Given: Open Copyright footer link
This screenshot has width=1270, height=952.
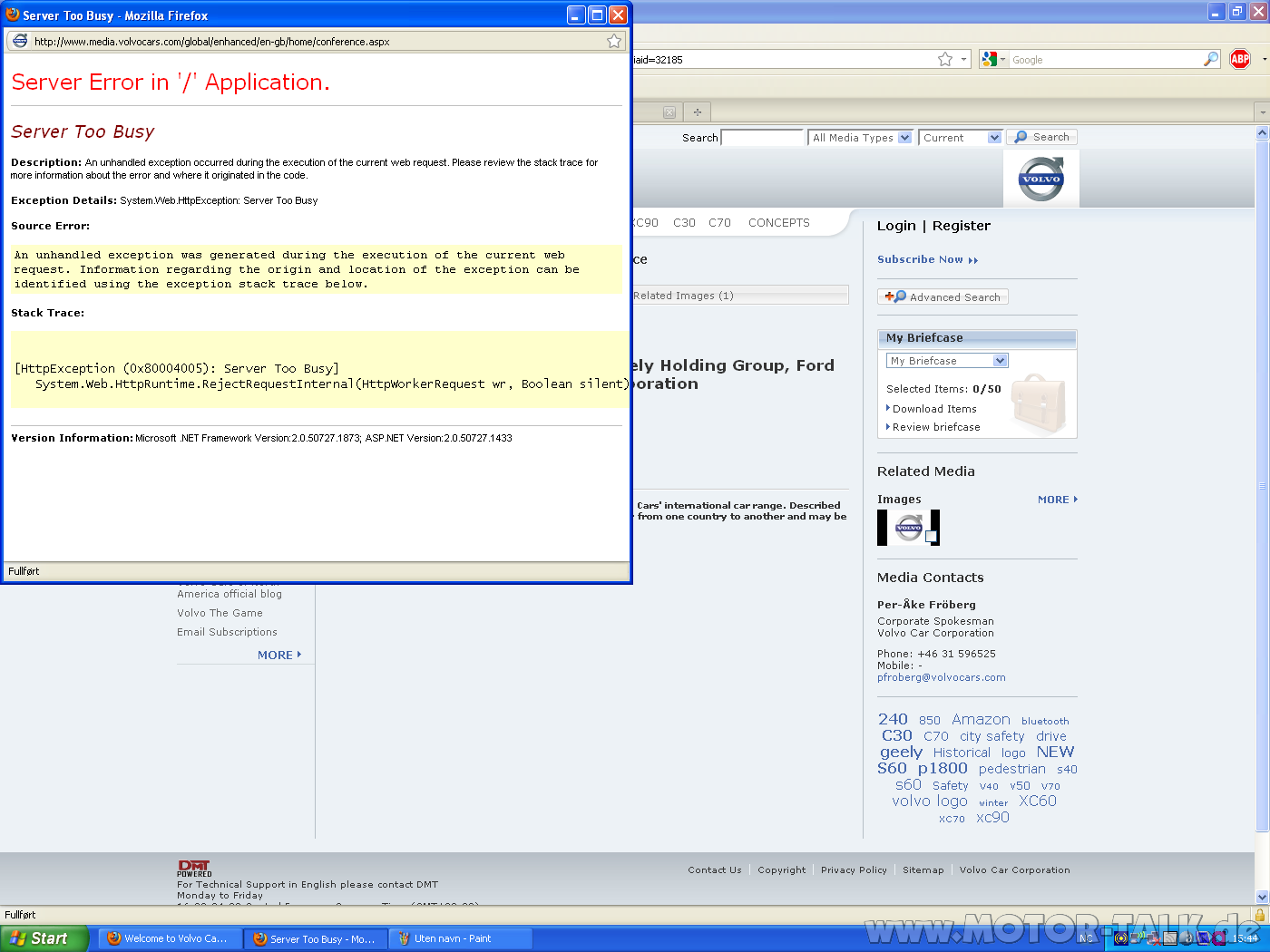Looking at the screenshot, I should point(781,870).
